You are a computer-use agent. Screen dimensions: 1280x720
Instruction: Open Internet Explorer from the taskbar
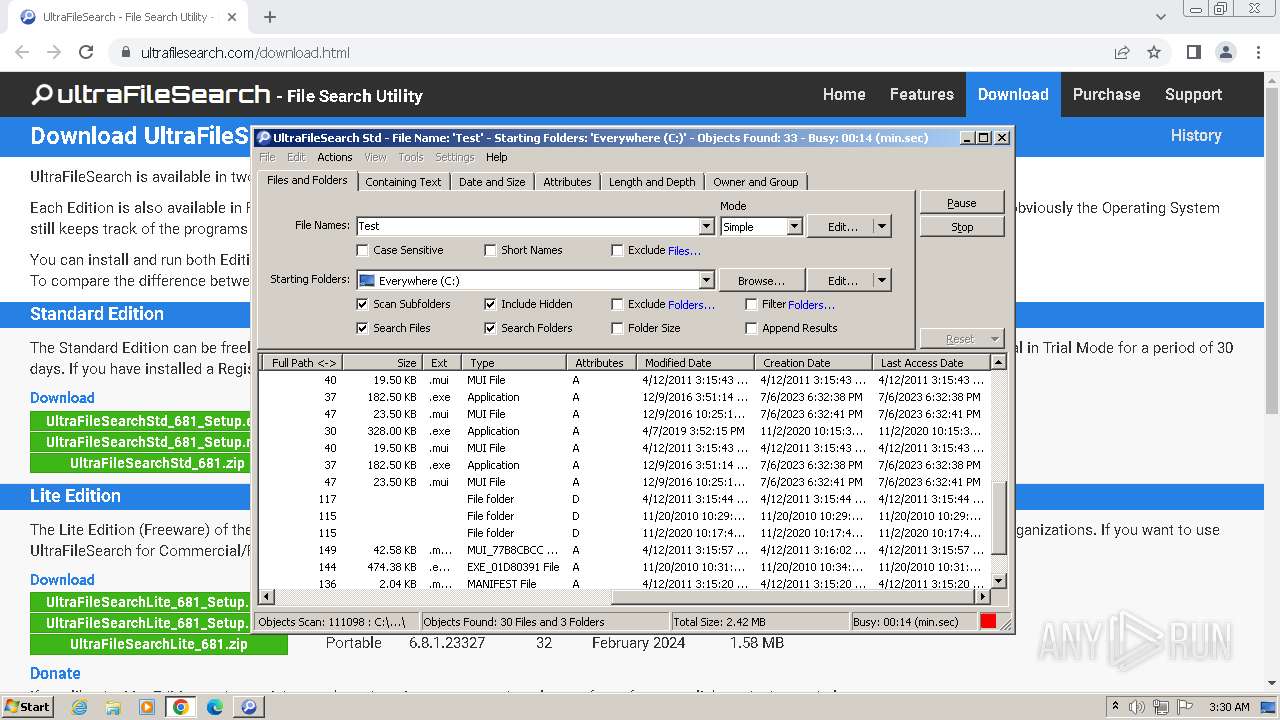[x=80, y=707]
